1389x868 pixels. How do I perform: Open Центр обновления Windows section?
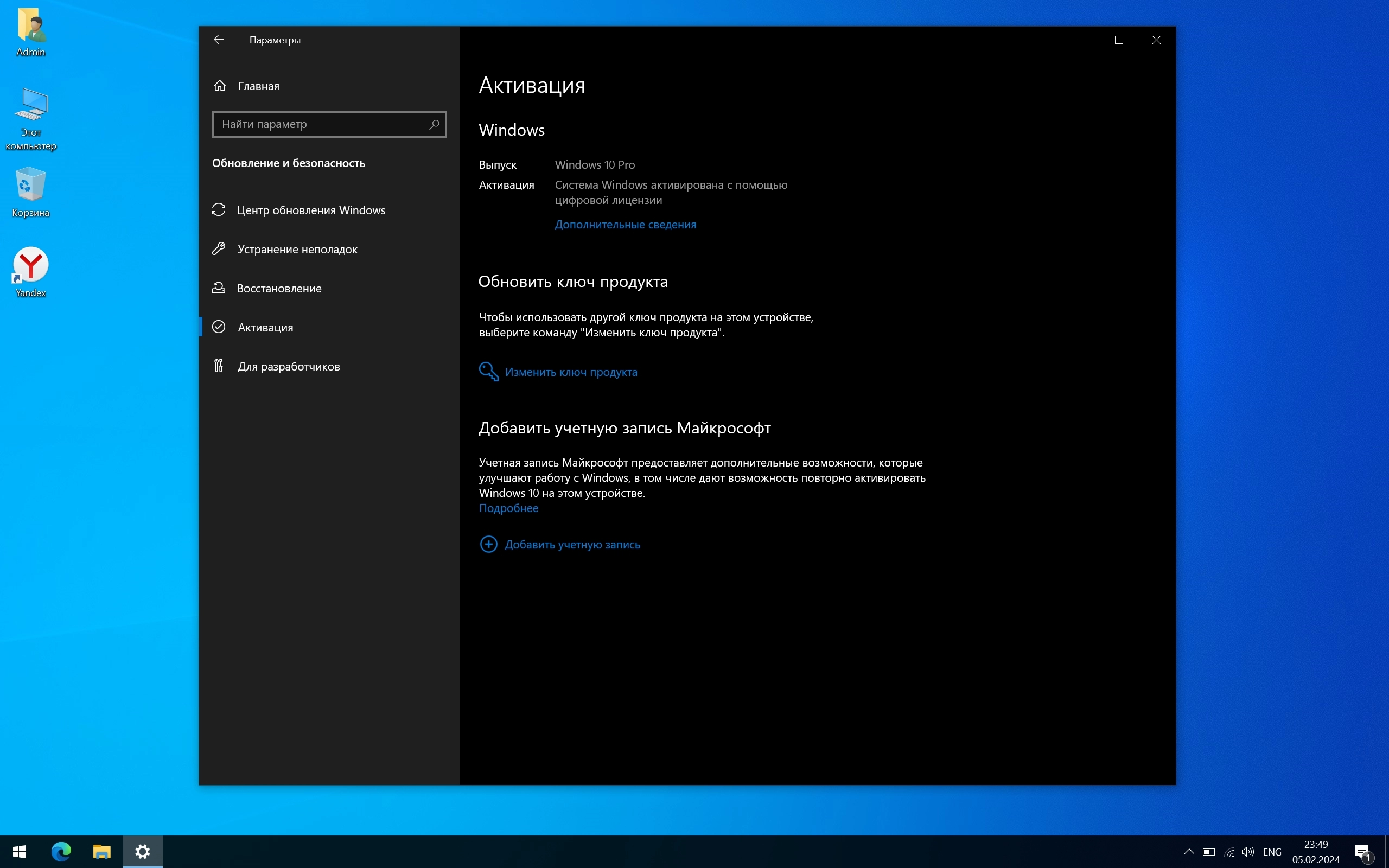310,210
